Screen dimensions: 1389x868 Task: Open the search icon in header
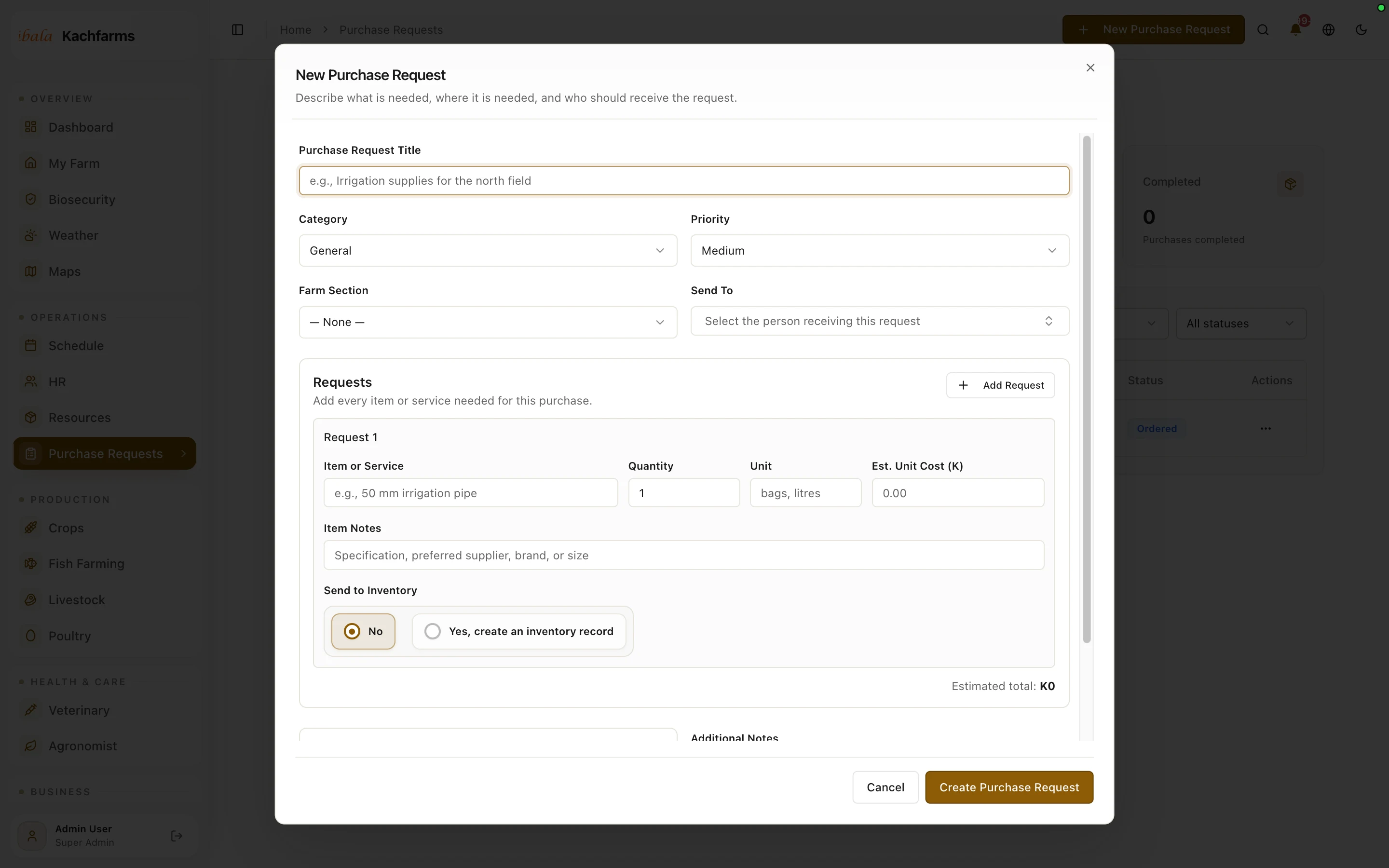point(1263,30)
